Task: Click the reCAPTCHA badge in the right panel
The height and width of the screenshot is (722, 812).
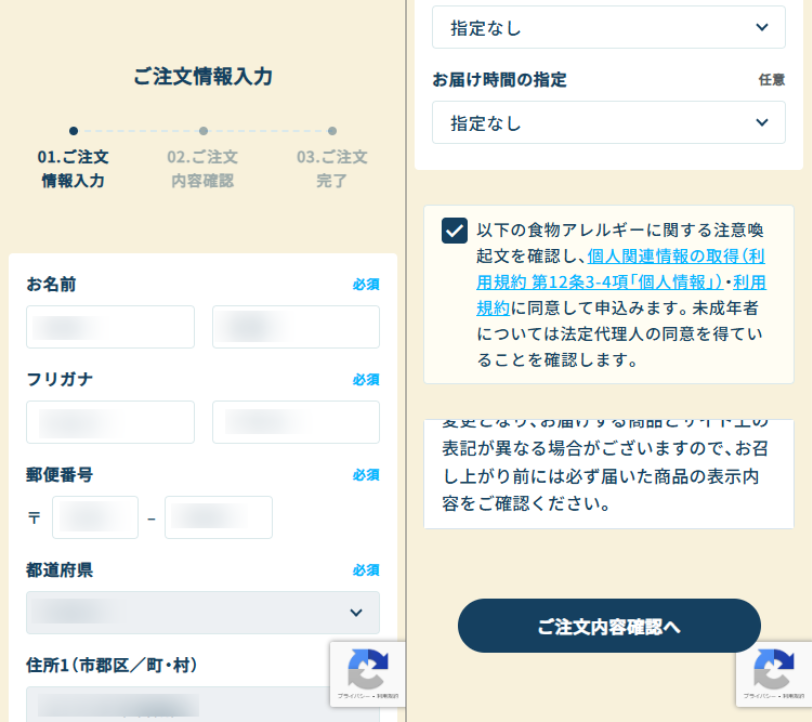Action: pos(774,674)
